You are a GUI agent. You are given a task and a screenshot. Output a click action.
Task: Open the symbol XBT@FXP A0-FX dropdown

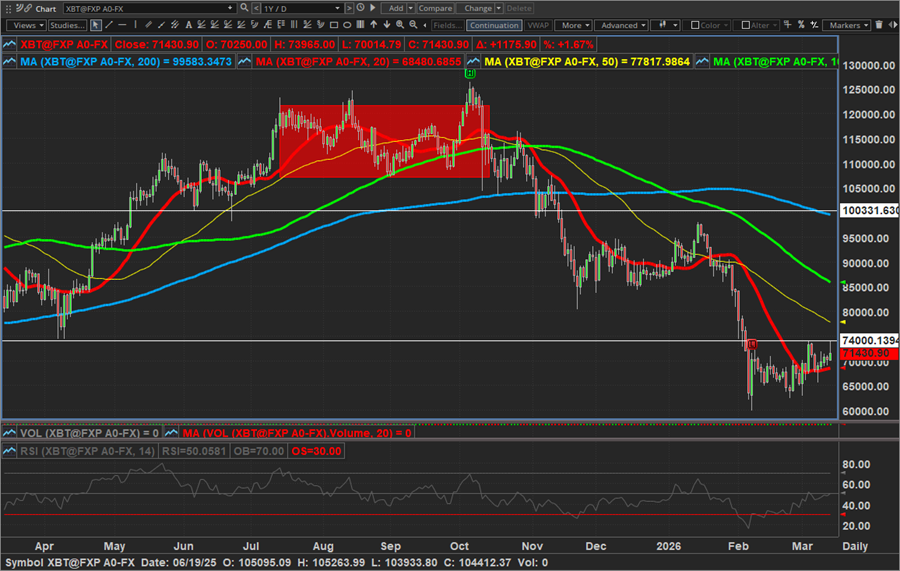[229, 7]
